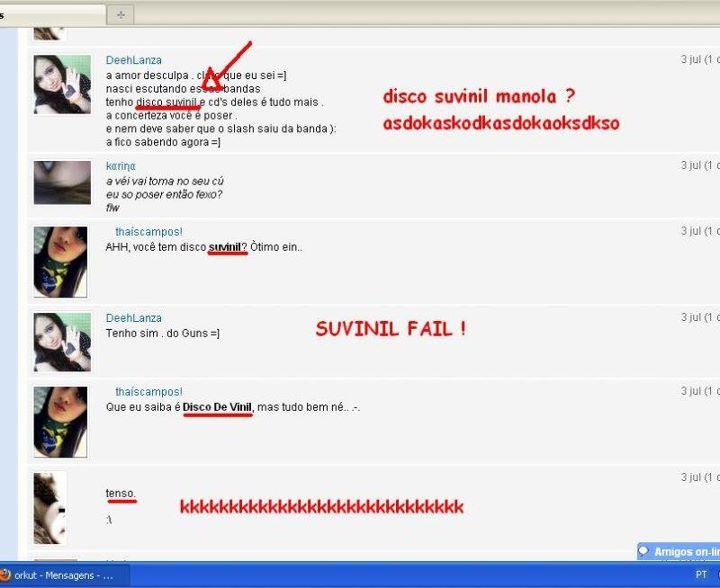
Task: Open thaiscampos! link above 'Que eu saiba'
Action: coord(149,392)
